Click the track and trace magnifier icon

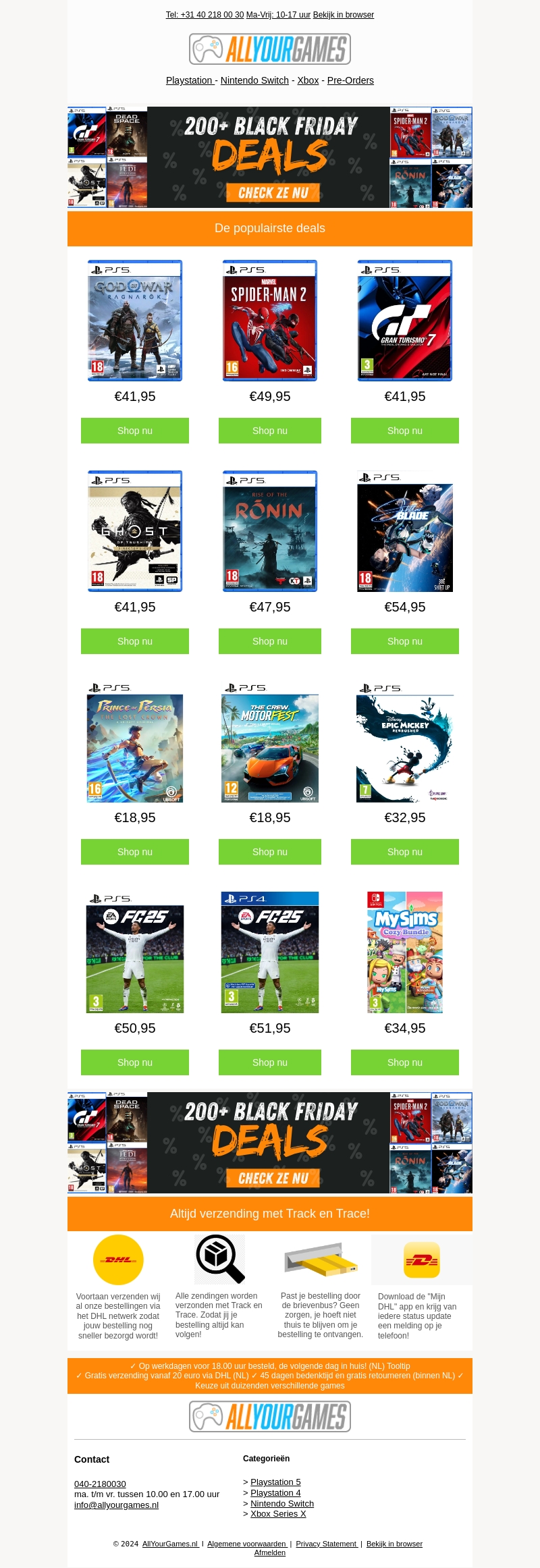pyautogui.click(x=220, y=1259)
